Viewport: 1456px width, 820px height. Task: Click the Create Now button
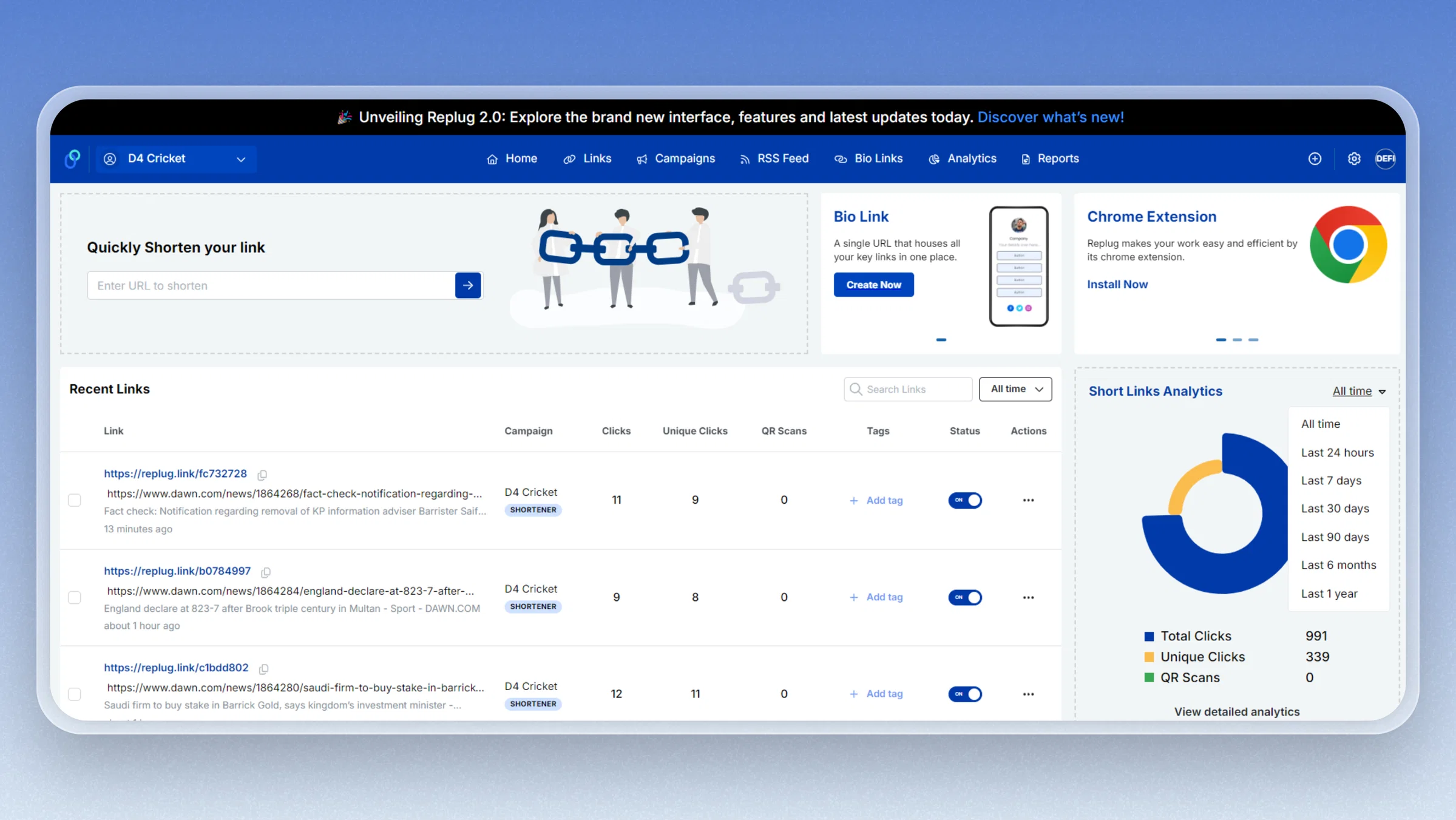(873, 285)
